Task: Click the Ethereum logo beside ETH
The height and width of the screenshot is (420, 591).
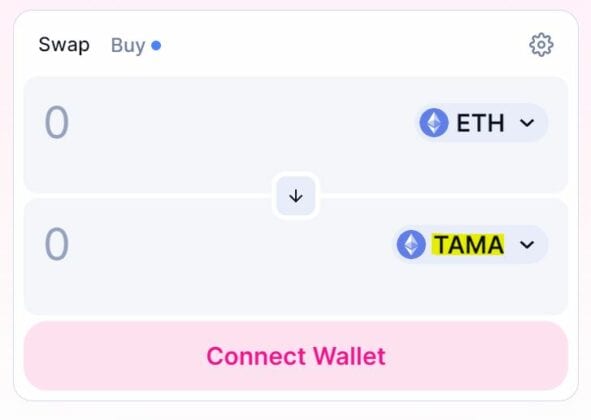Action: (434, 123)
